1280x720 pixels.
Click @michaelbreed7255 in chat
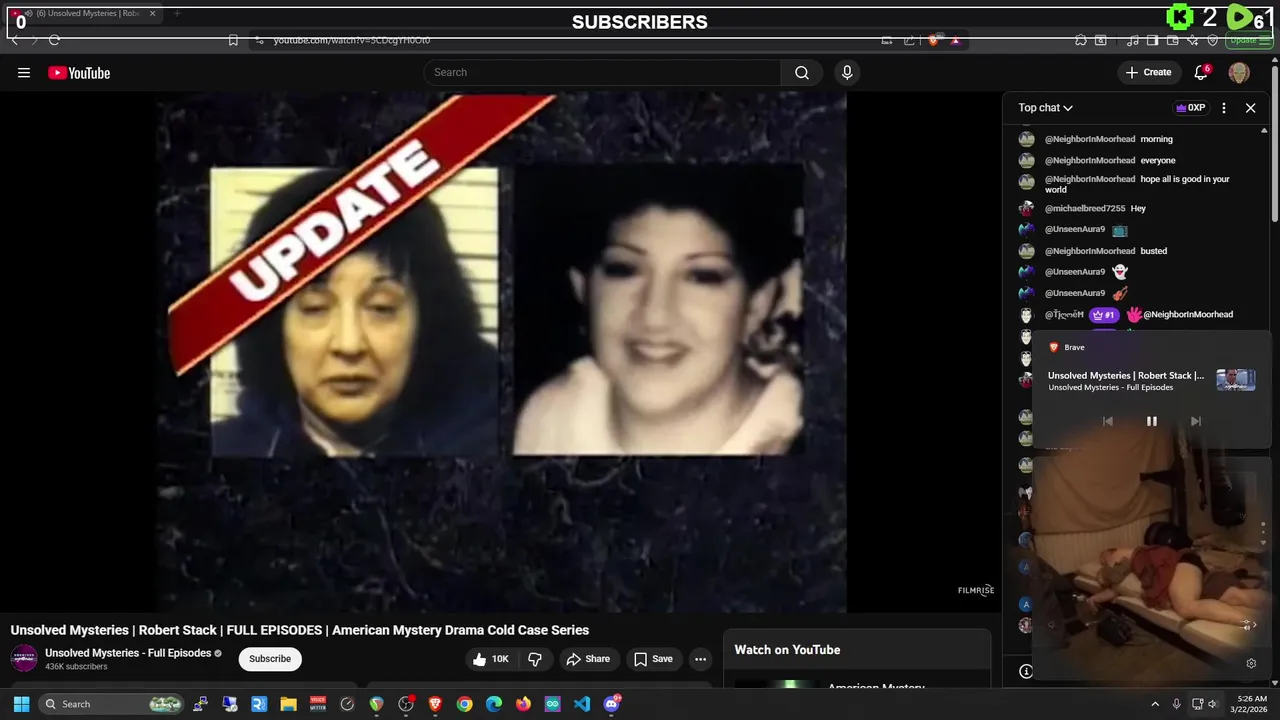click(1085, 209)
